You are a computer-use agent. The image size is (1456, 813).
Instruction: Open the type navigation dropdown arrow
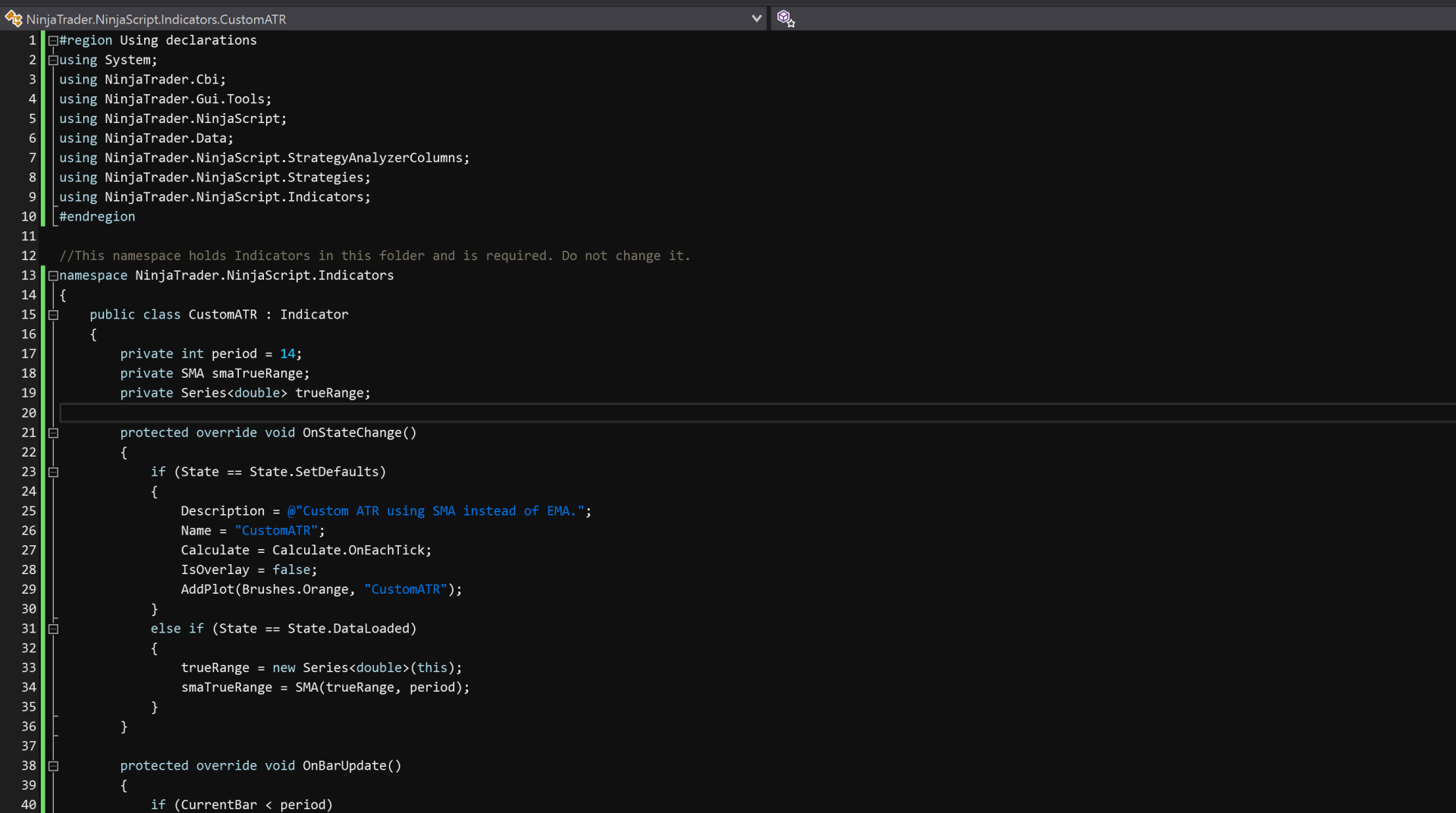pyautogui.click(x=756, y=18)
